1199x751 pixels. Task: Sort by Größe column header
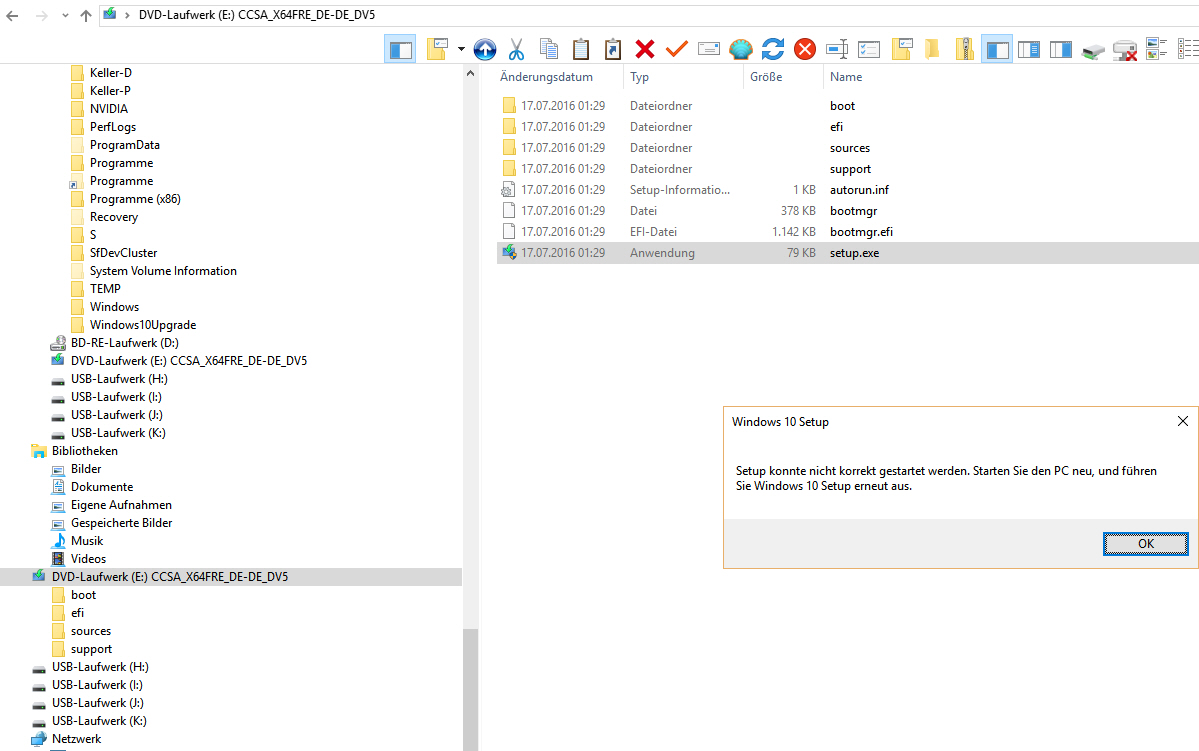tap(766, 77)
